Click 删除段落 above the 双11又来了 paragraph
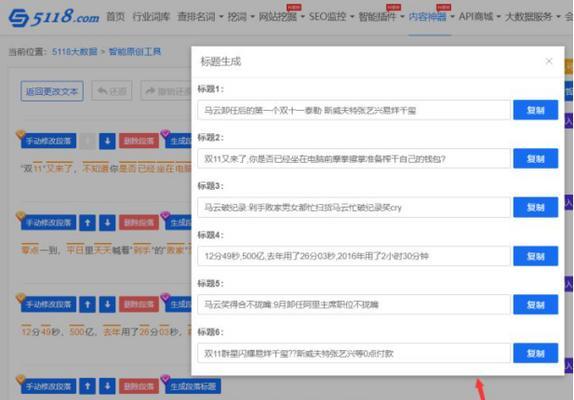The height and width of the screenshot is (400, 574). click(x=139, y=141)
